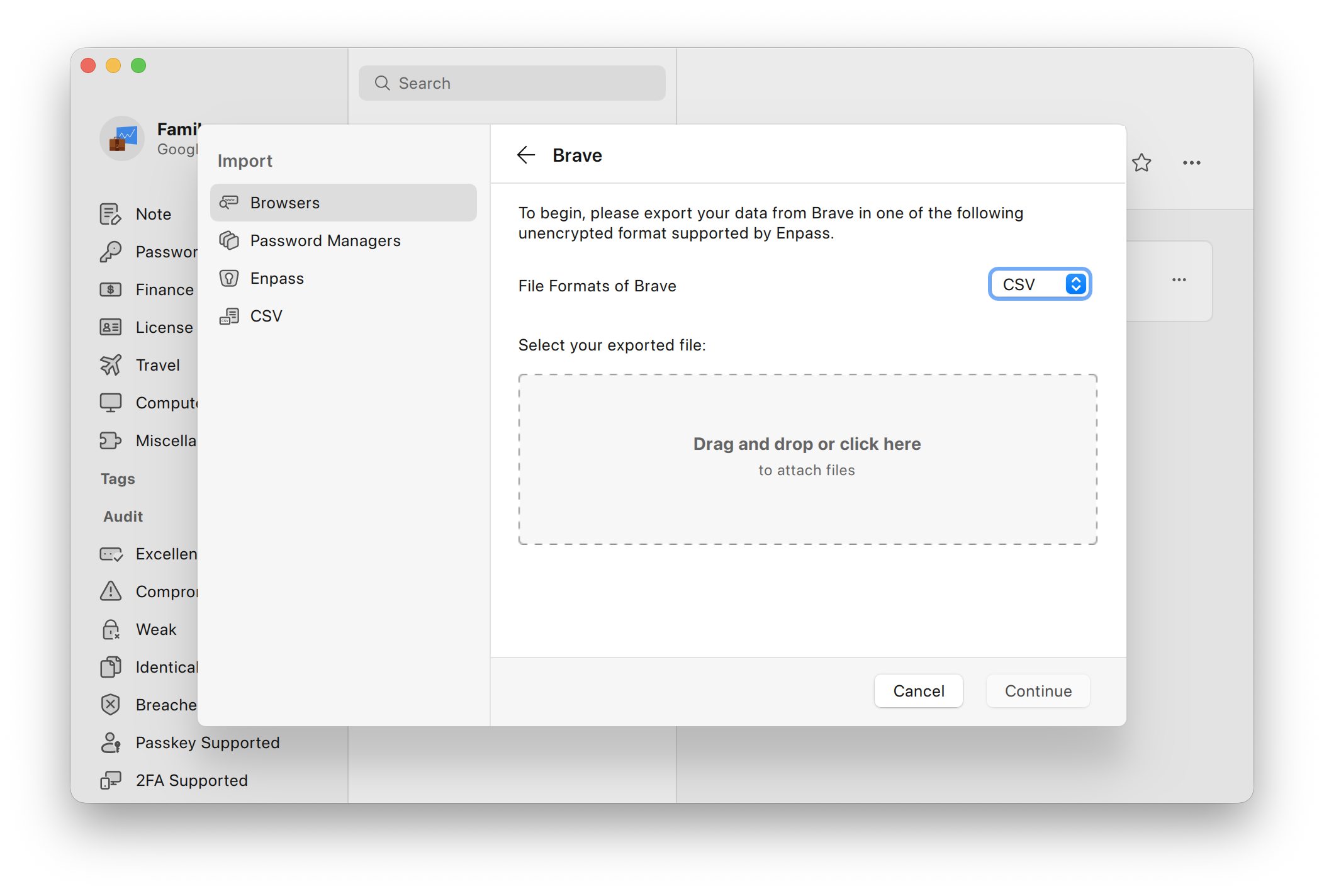Click the Password Managers icon

[x=229, y=240]
